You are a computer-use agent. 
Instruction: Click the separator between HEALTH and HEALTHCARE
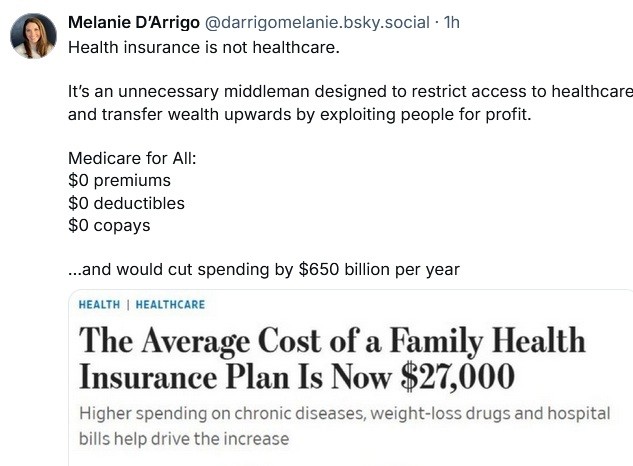click(x=128, y=305)
